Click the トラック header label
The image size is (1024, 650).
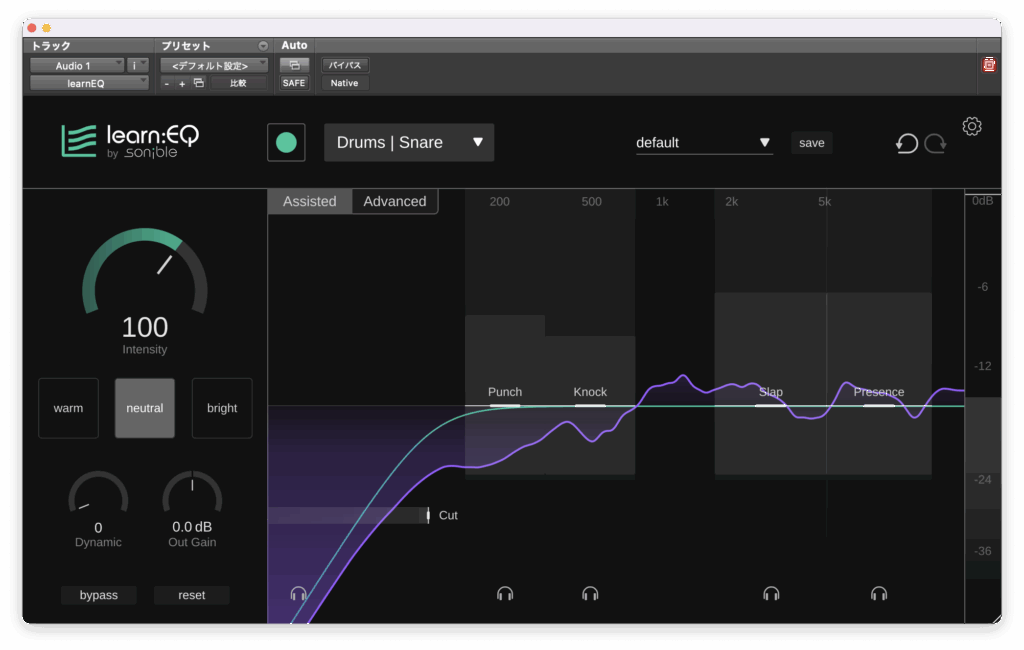click(51, 46)
